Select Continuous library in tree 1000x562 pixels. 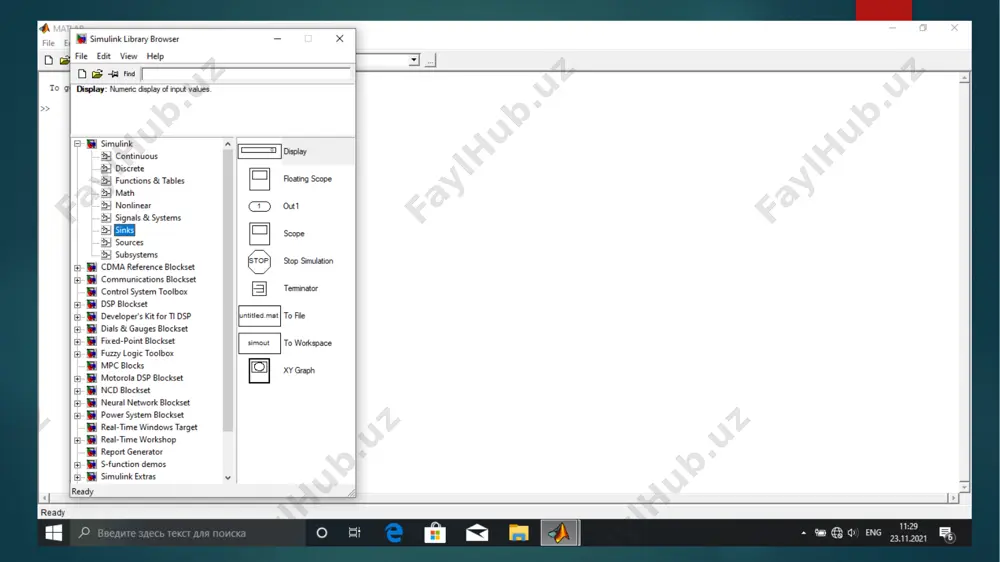[136, 156]
